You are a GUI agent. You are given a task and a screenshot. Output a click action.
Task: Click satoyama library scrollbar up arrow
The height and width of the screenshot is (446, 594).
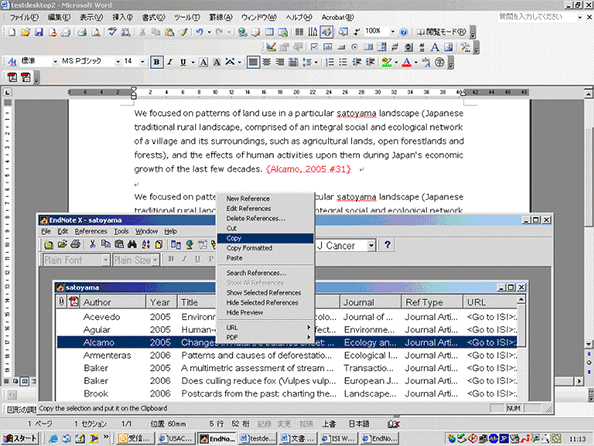[x=521, y=300]
